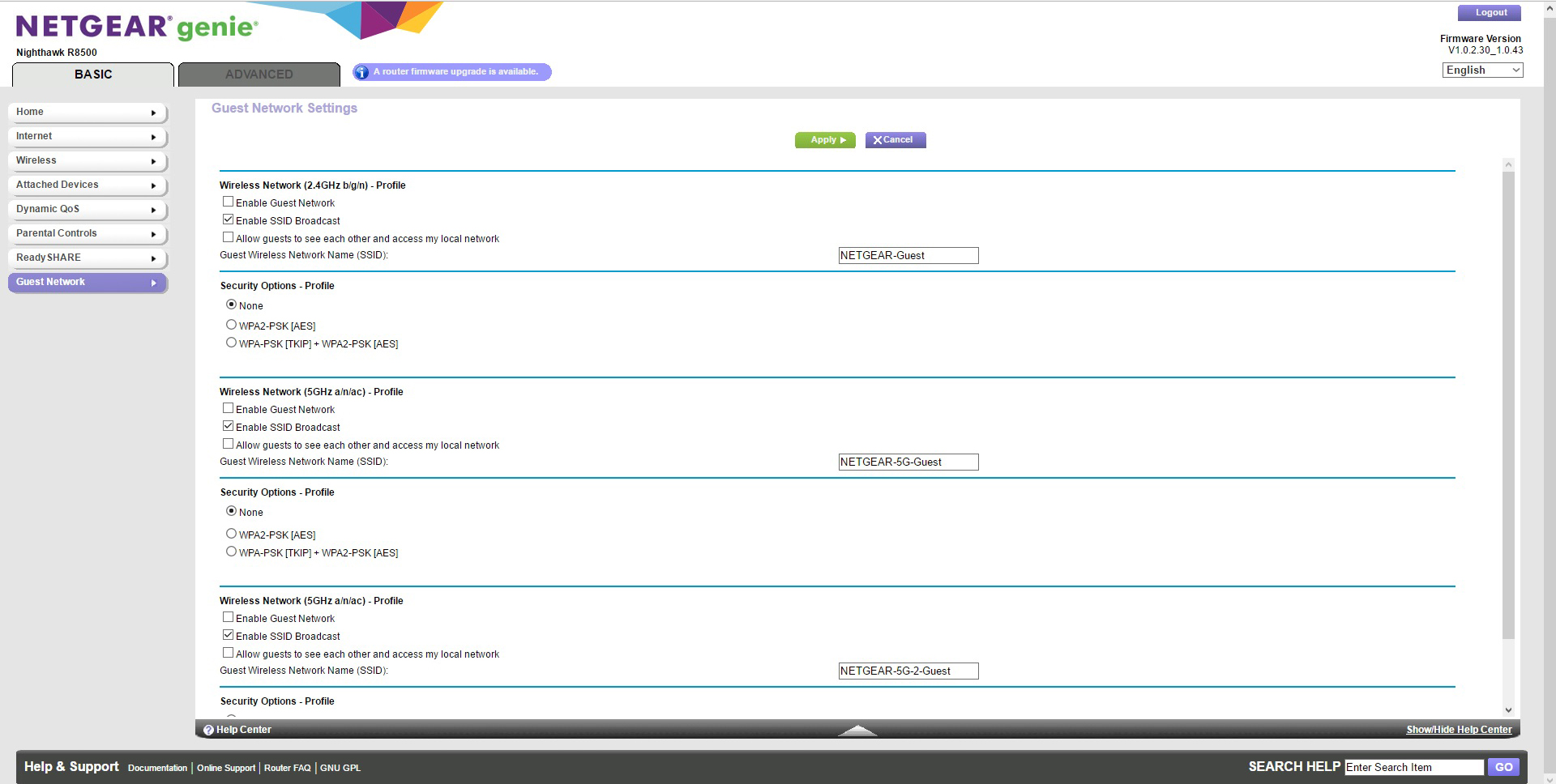Open ReadySHARE page
Screen dimensions: 1556x784
coord(88,258)
